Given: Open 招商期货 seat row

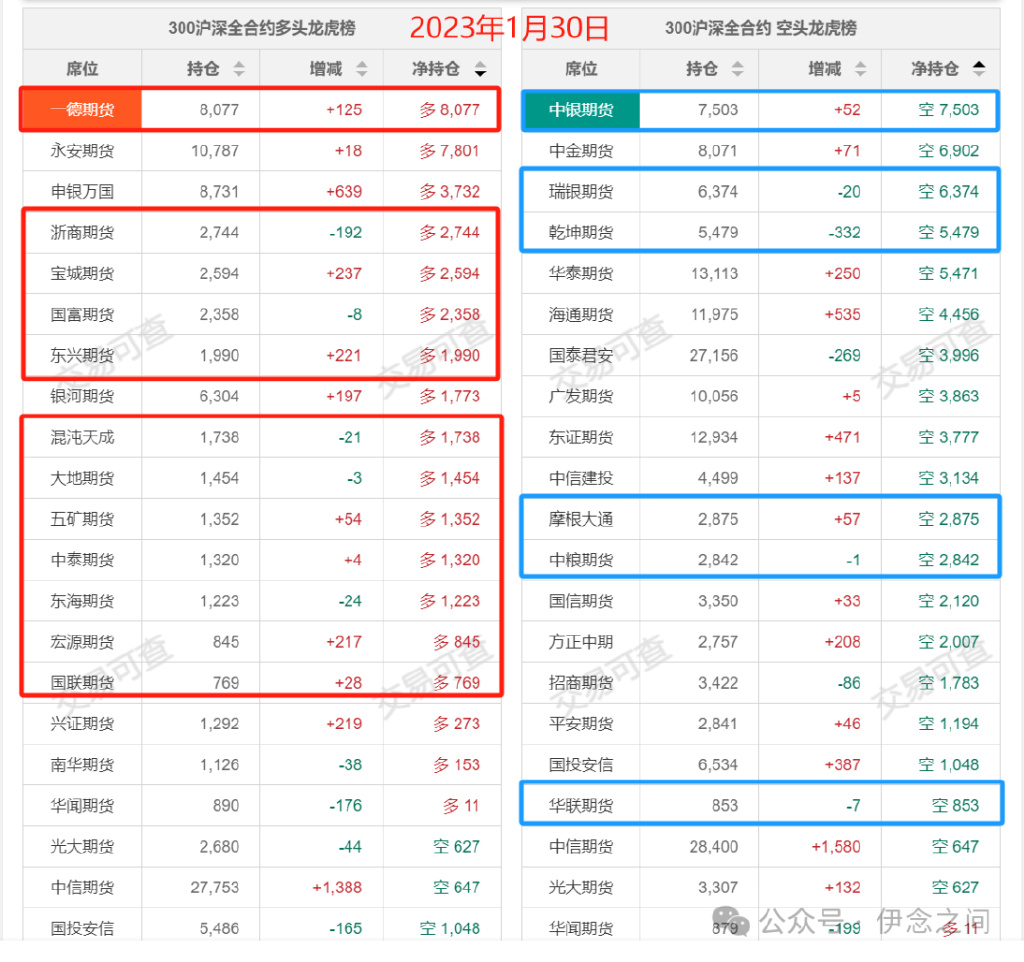Looking at the screenshot, I should pos(761,682).
